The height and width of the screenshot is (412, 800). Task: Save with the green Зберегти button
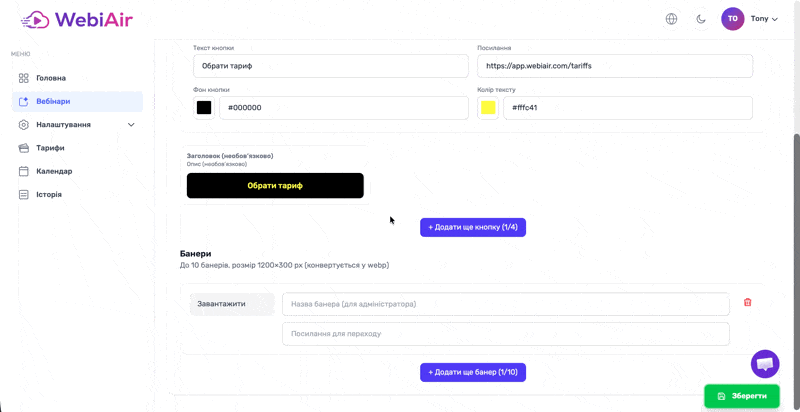click(x=742, y=396)
